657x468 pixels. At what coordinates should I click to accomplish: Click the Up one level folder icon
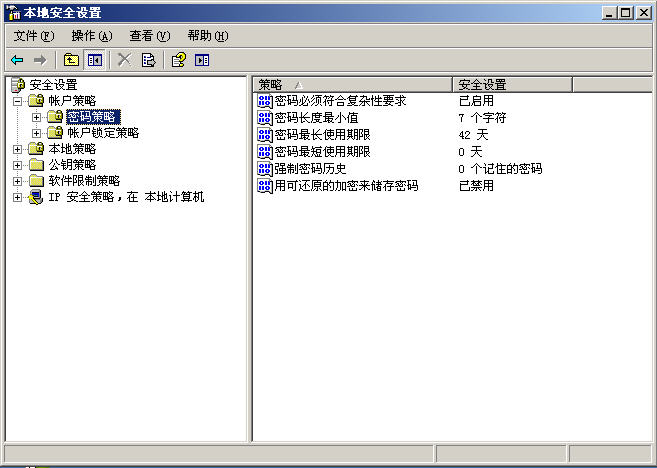coord(71,60)
